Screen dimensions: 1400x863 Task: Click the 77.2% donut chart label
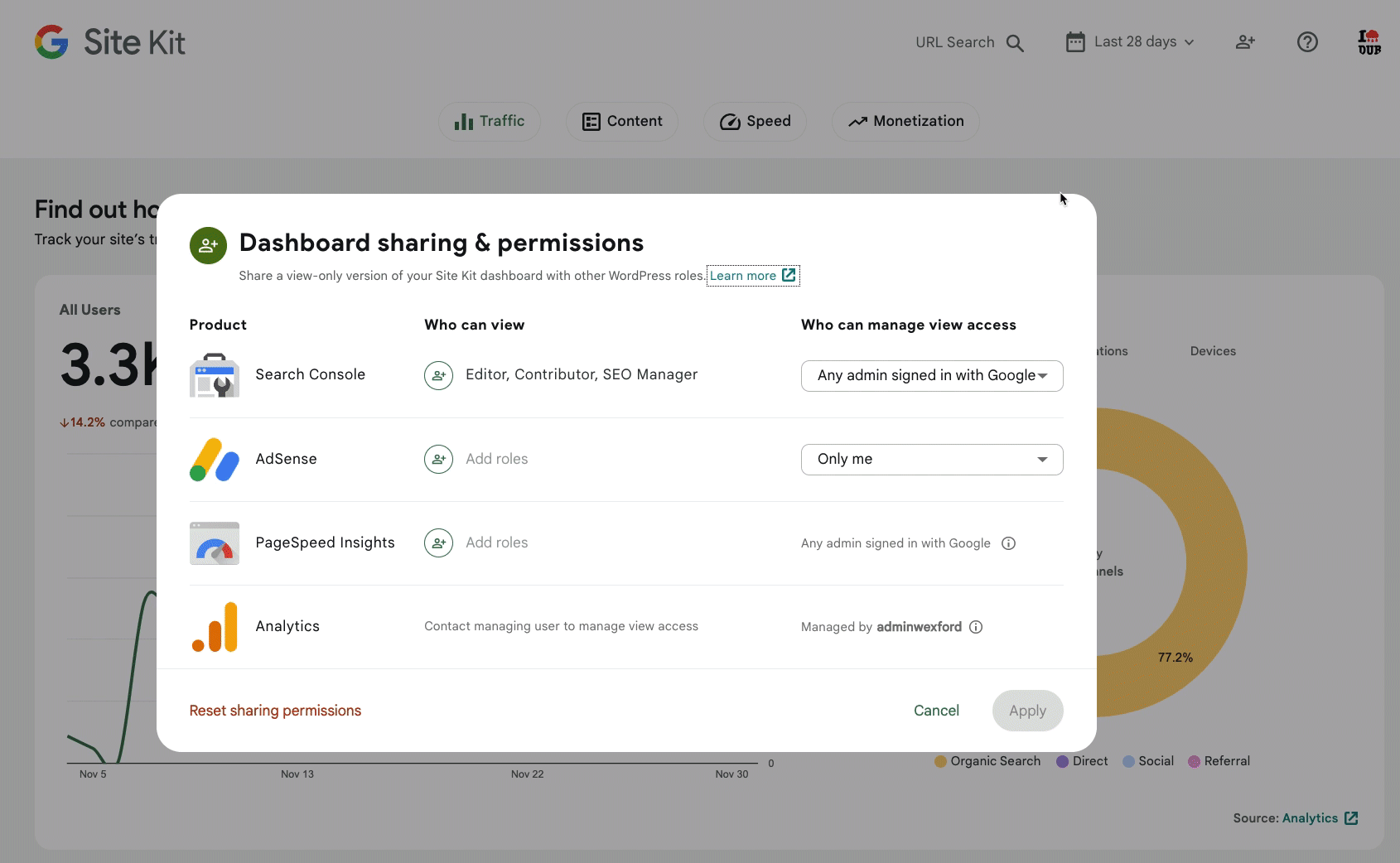[1175, 658]
